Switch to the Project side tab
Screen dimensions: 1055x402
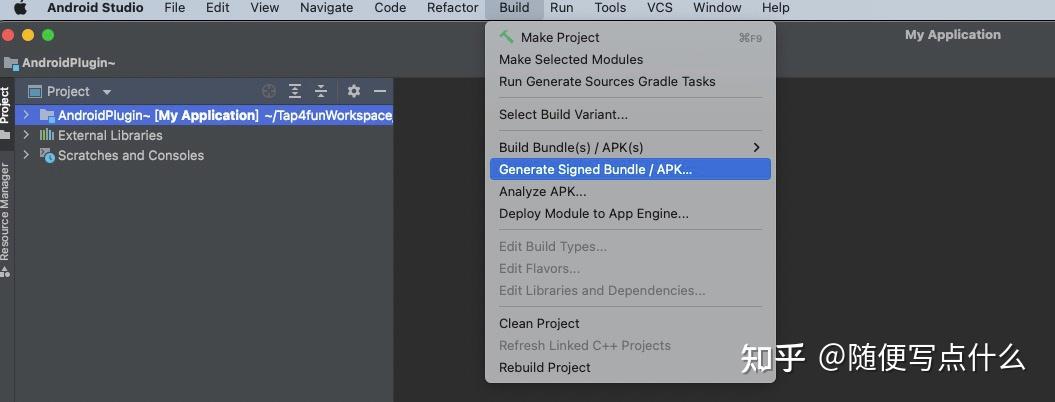pos(5,105)
